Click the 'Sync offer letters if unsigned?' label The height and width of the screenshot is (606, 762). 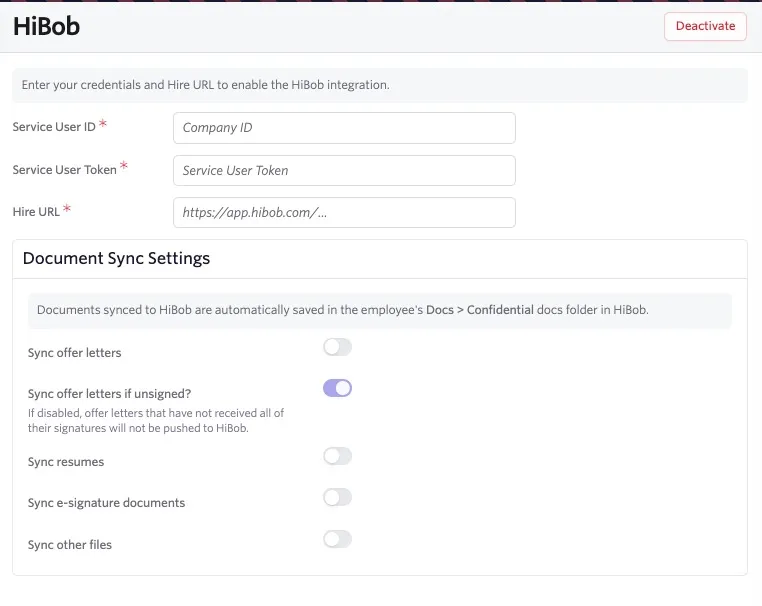tap(109, 394)
